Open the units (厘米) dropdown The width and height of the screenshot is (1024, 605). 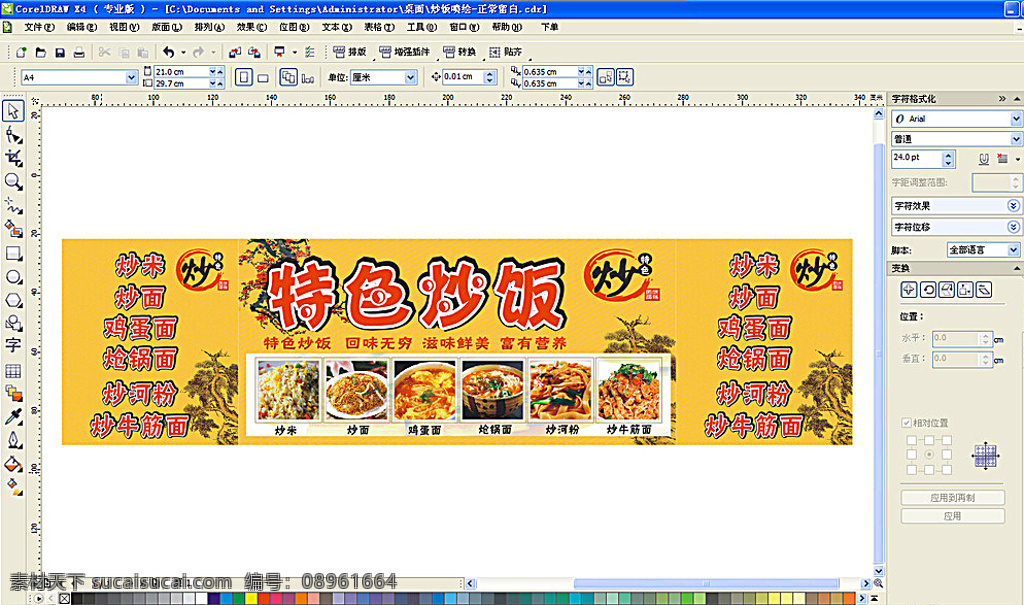coord(410,77)
